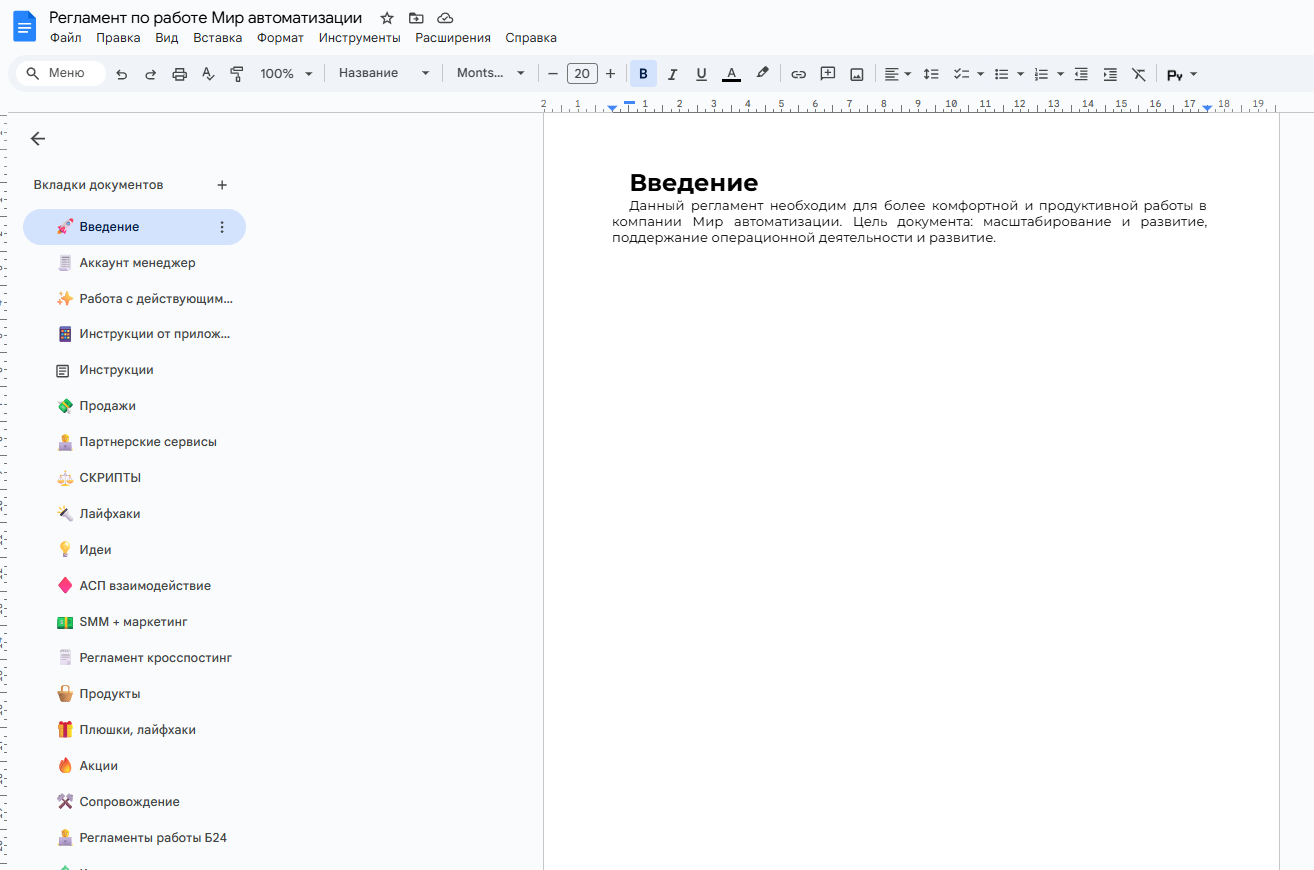Viewport: 1314px width, 870px height.
Task: Click the Введение heading in document
Action: (x=693, y=183)
